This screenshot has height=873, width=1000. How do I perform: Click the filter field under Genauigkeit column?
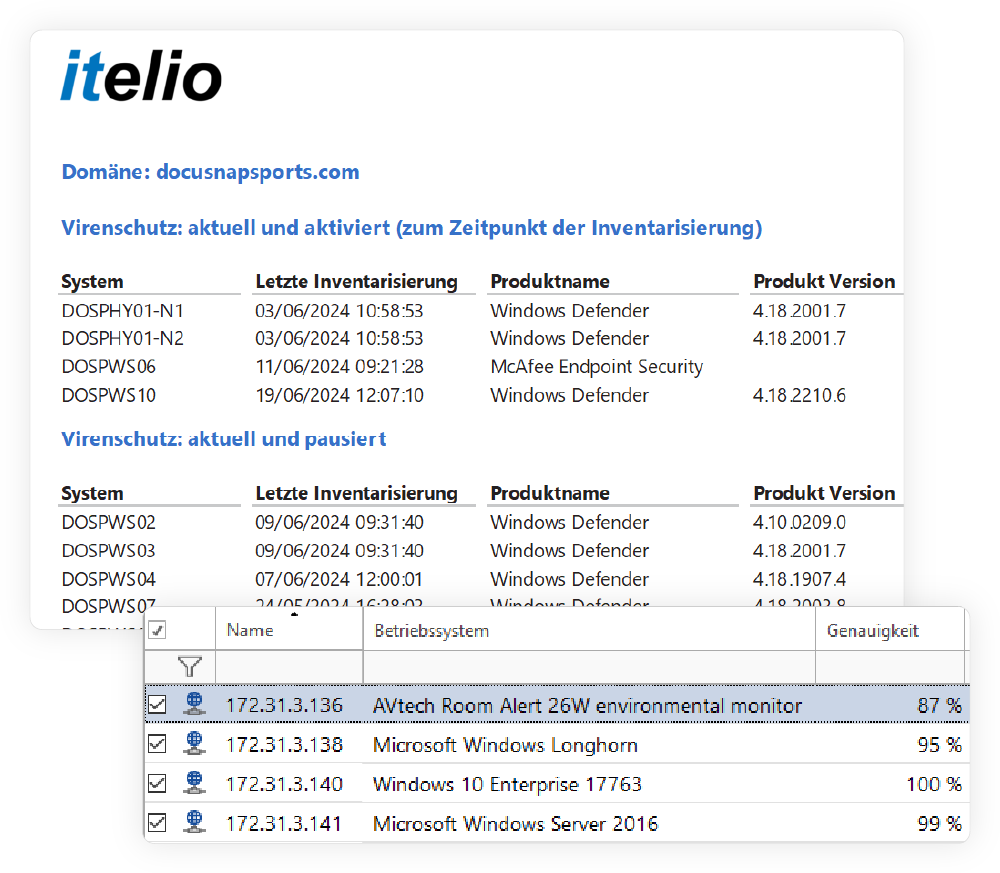tap(890, 667)
